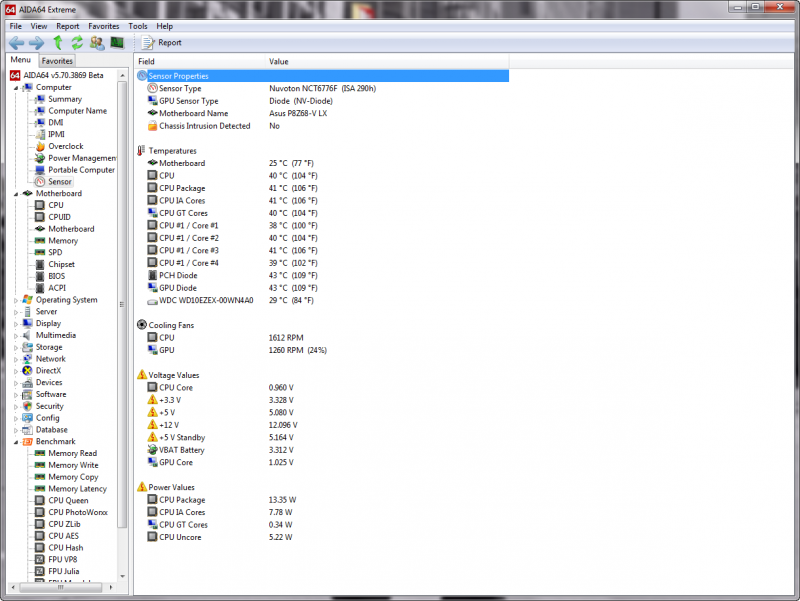Collapse the Motherboard tree node

pos(16,194)
